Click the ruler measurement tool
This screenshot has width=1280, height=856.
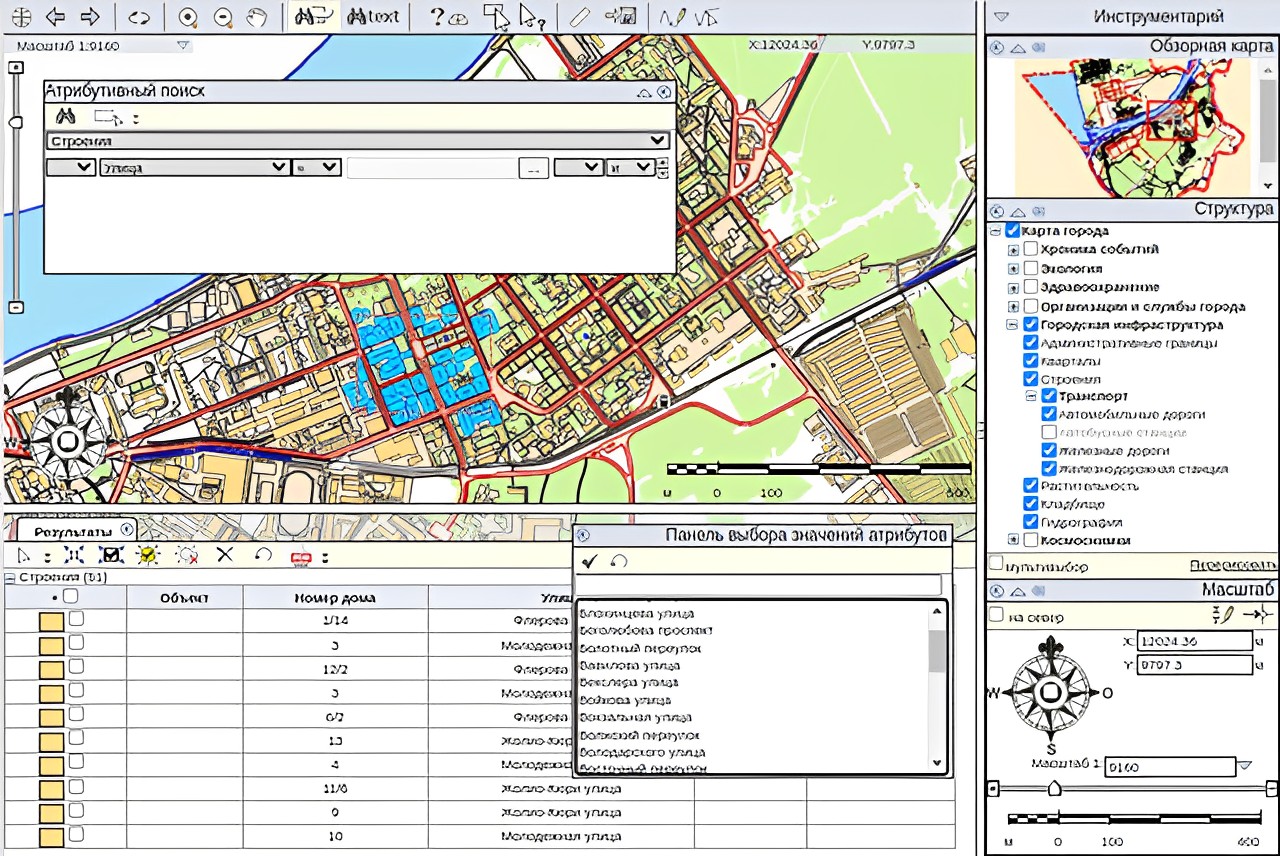coord(579,16)
